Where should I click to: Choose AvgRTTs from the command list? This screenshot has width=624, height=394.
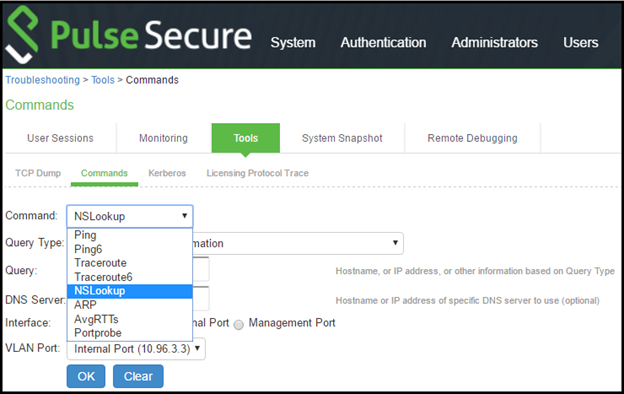[x=130, y=319]
